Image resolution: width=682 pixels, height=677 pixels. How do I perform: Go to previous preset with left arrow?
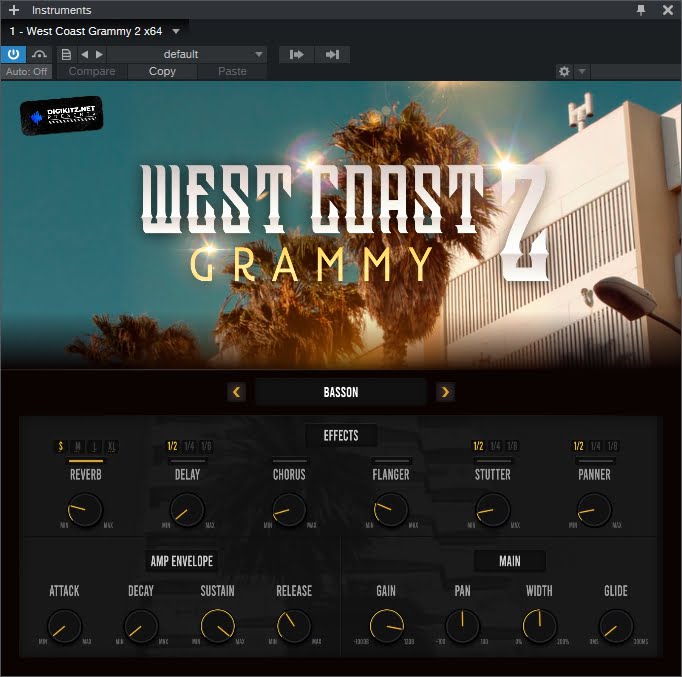pyautogui.click(x=85, y=54)
